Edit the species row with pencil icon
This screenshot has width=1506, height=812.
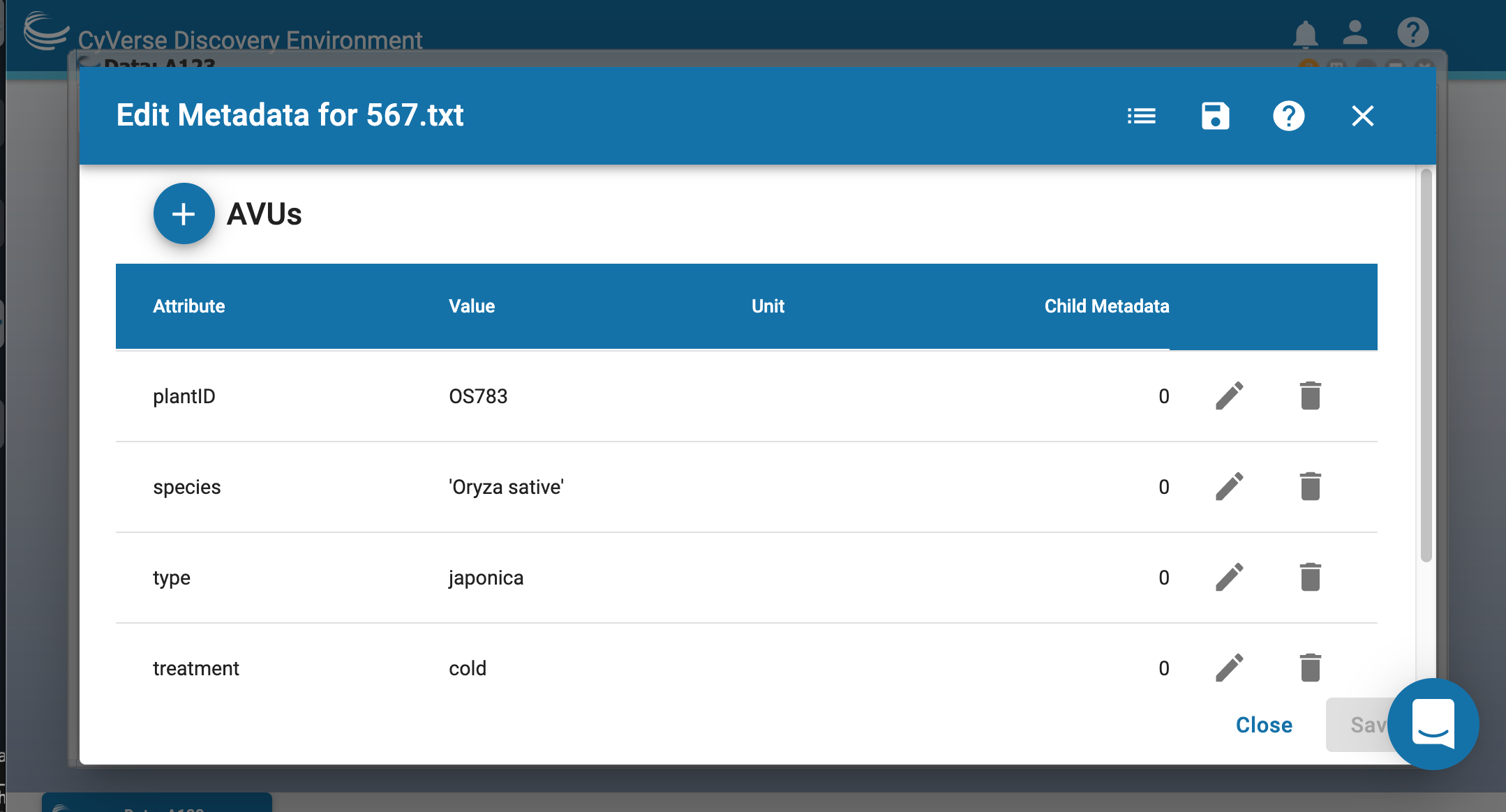coord(1230,486)
